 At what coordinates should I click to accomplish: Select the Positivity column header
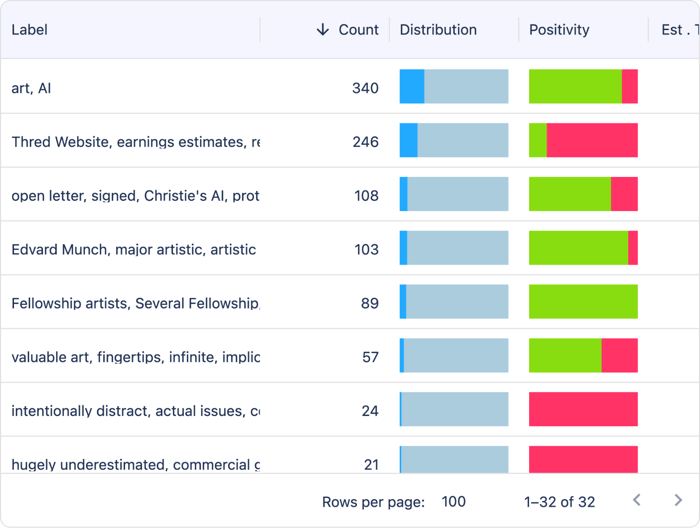click(x=559, y=30)
